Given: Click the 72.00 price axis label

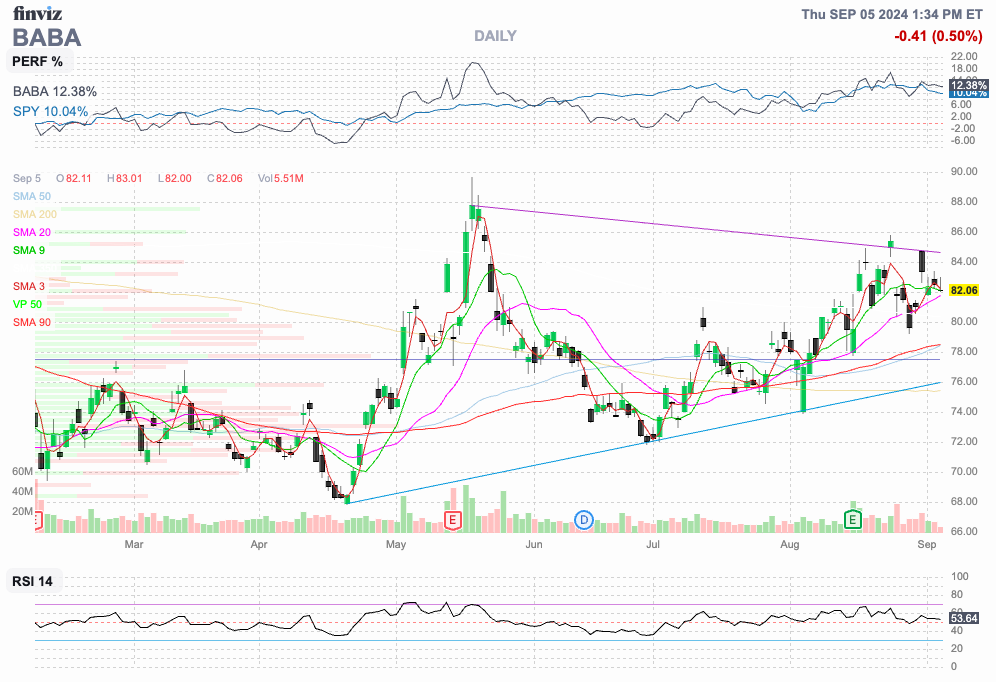Looking at the screenshot, I should (964, 441).
